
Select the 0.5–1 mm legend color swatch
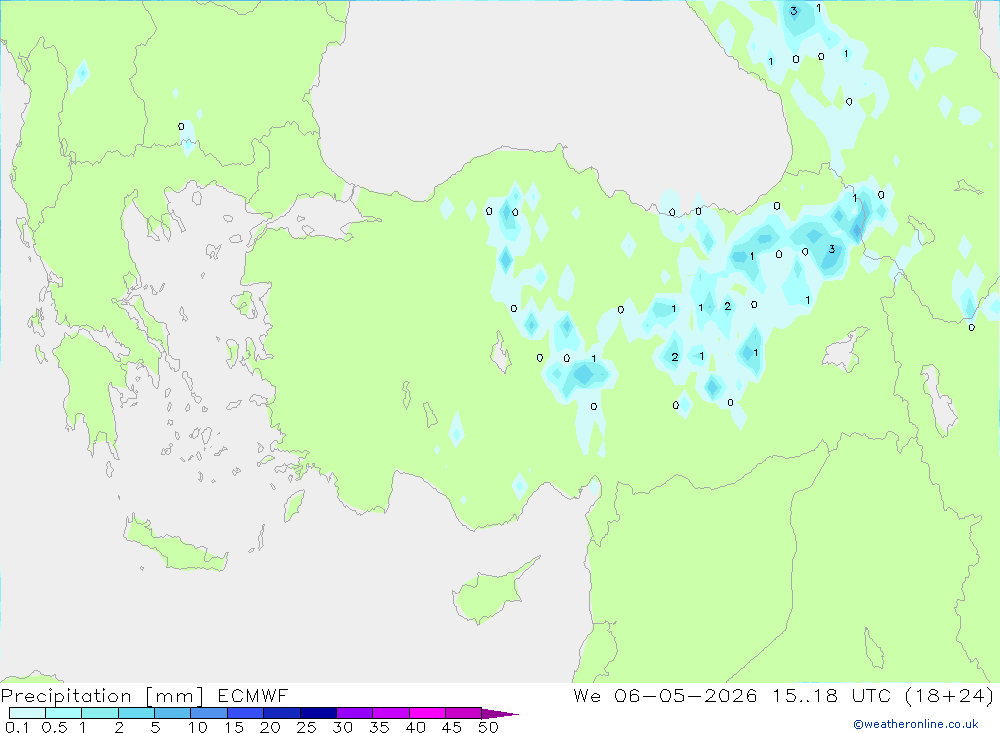tap(64, 713)
